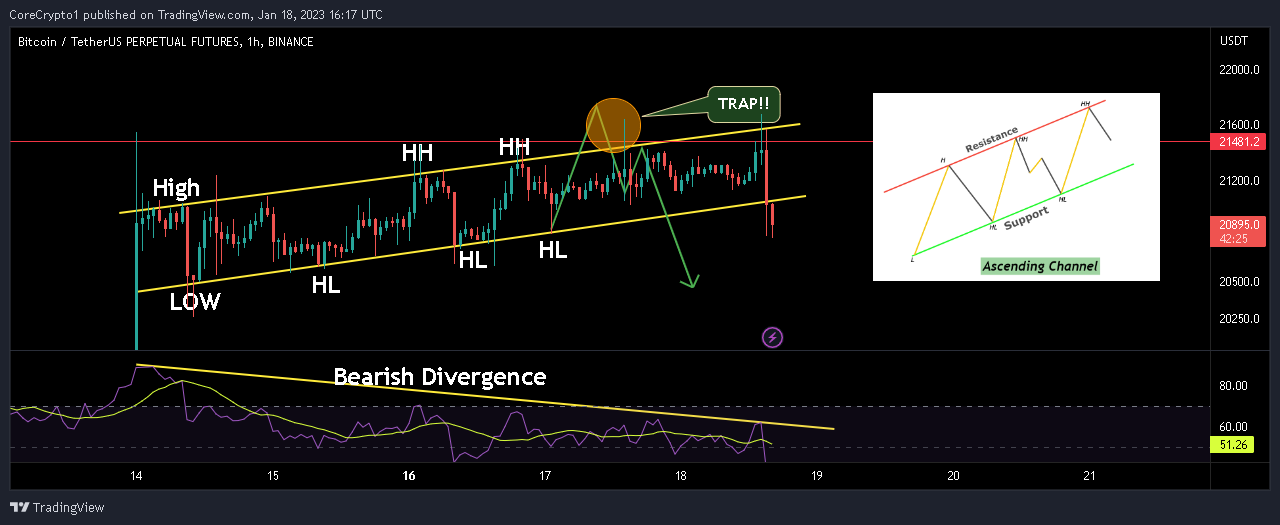The width and height of the screenshot is (1280, 525).
Task: Select date 18 on the time axis
Action: click(x=681, y=475)
